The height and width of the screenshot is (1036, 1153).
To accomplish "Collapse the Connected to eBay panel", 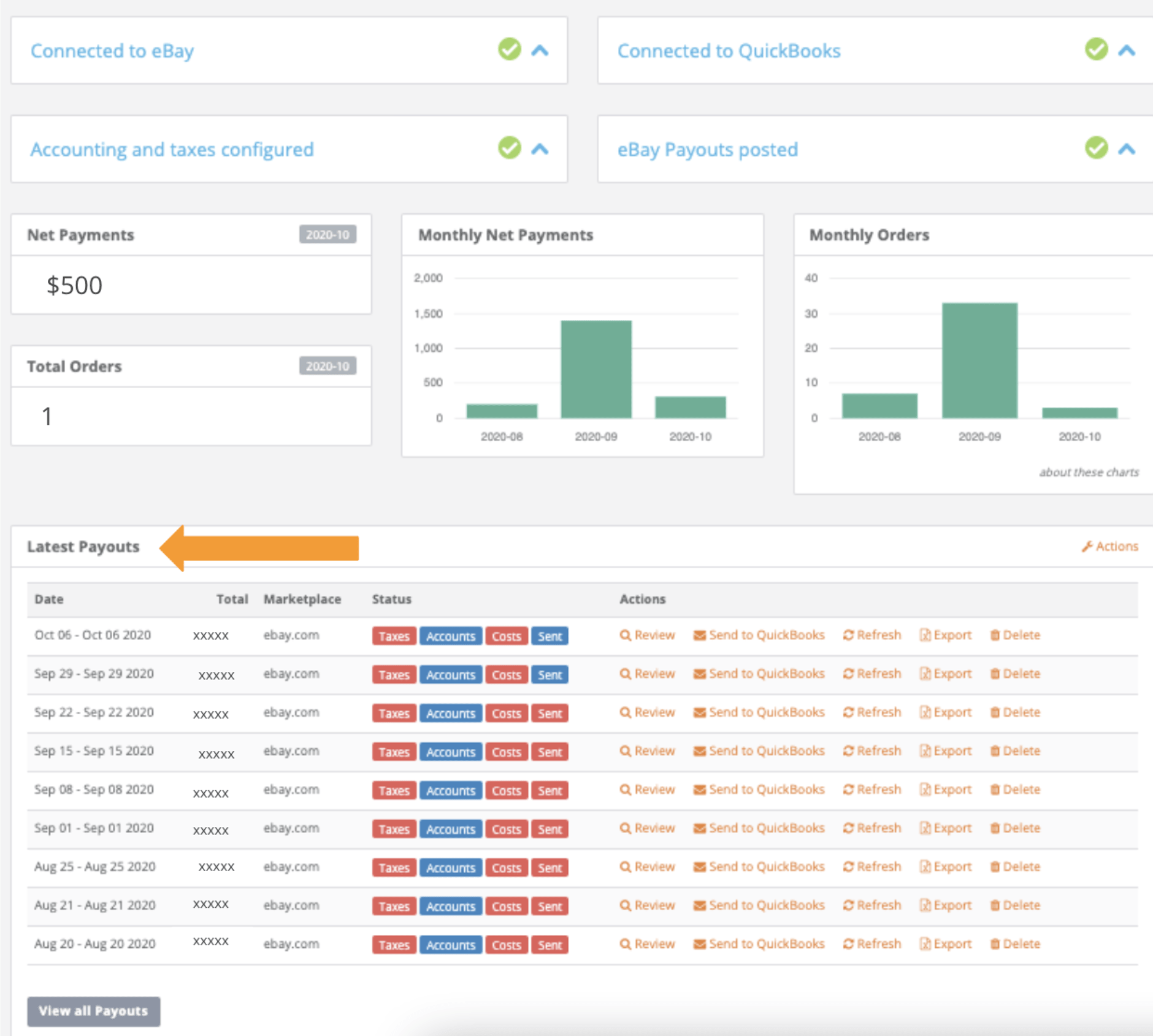I will point(540,50).
